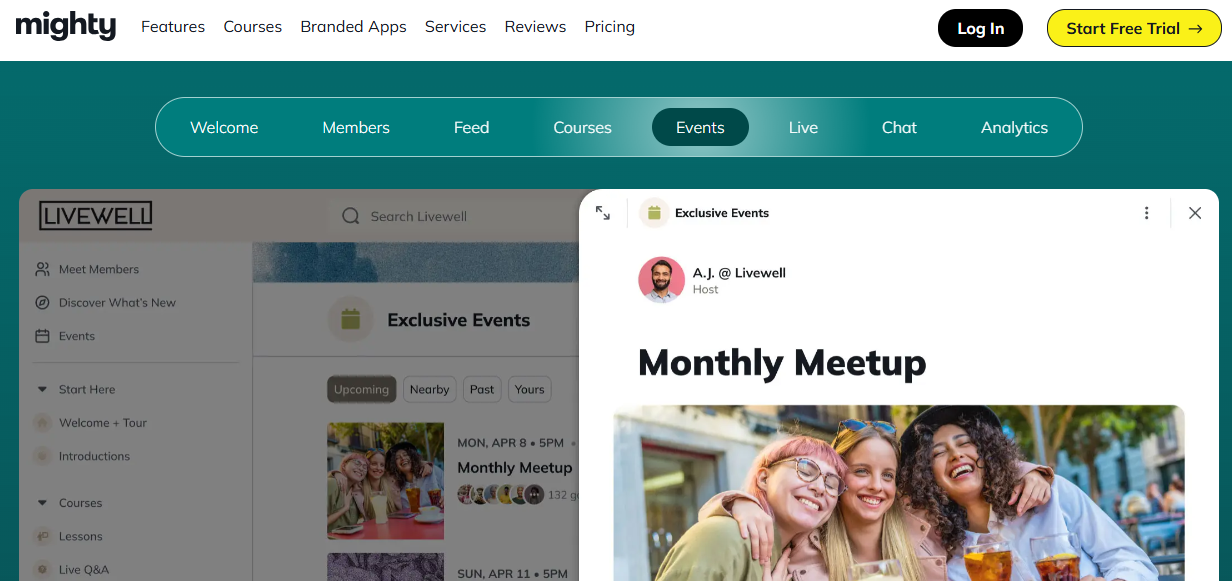
Task: Close the event detail panel
Action: [x=1194, y=213]
